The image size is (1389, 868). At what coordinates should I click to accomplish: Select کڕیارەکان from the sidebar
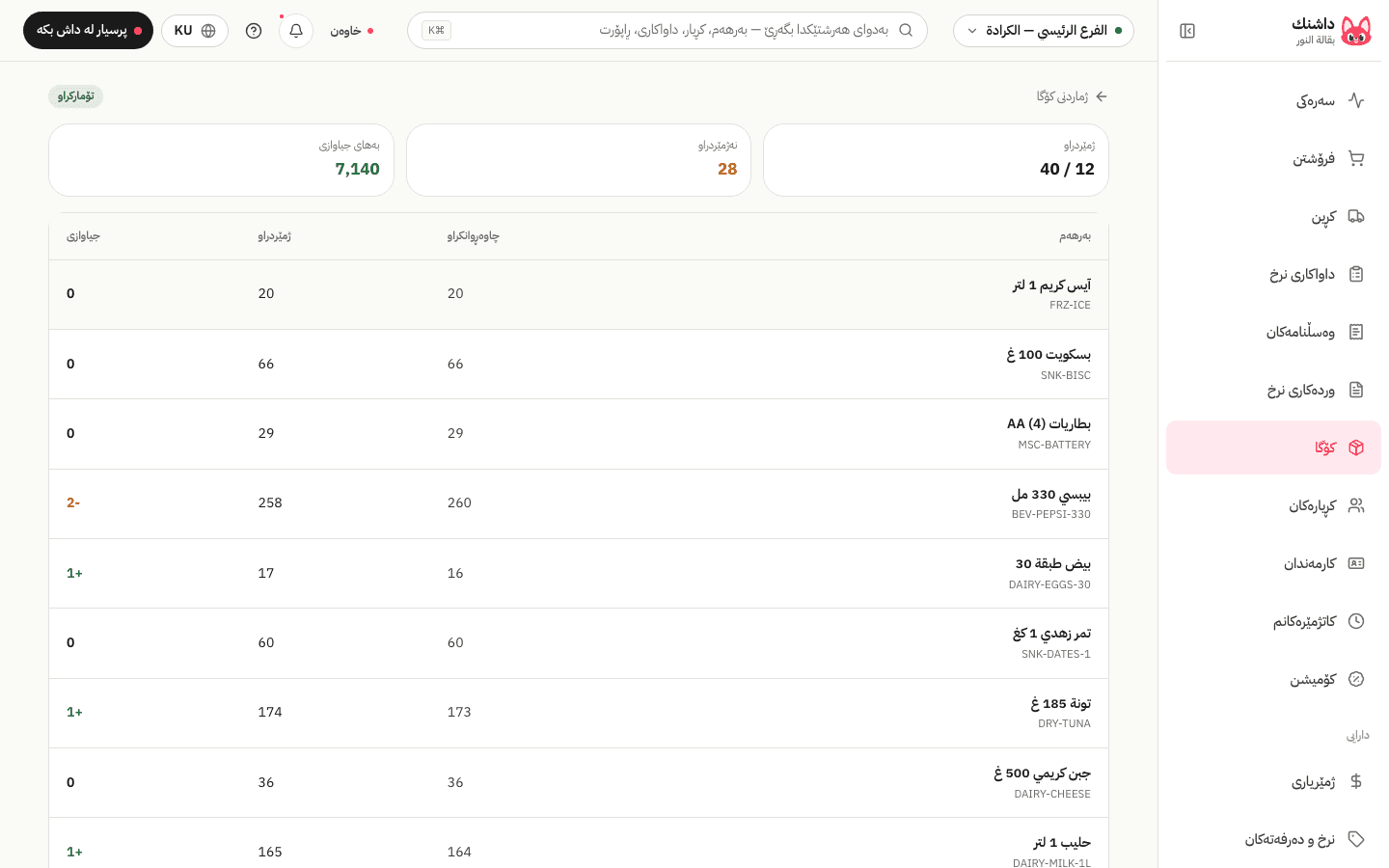[x=1273, y=505]
